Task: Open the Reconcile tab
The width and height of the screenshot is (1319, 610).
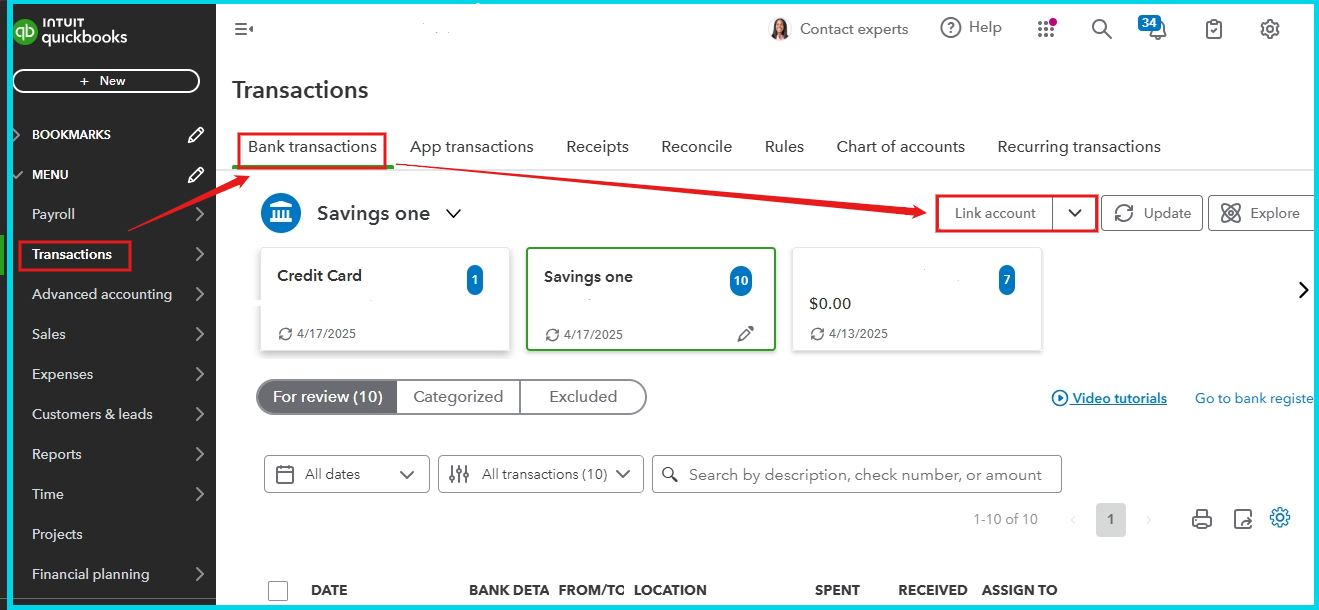Action: [697, 147]
